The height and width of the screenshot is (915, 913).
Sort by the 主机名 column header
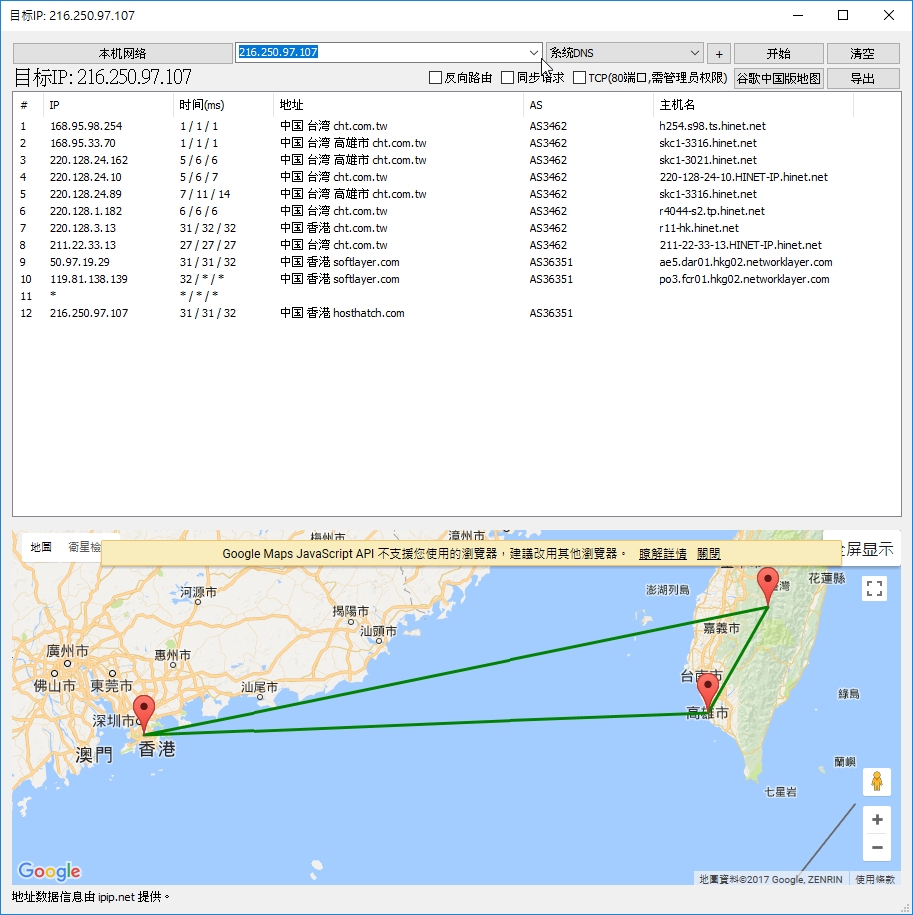[753, 105]
